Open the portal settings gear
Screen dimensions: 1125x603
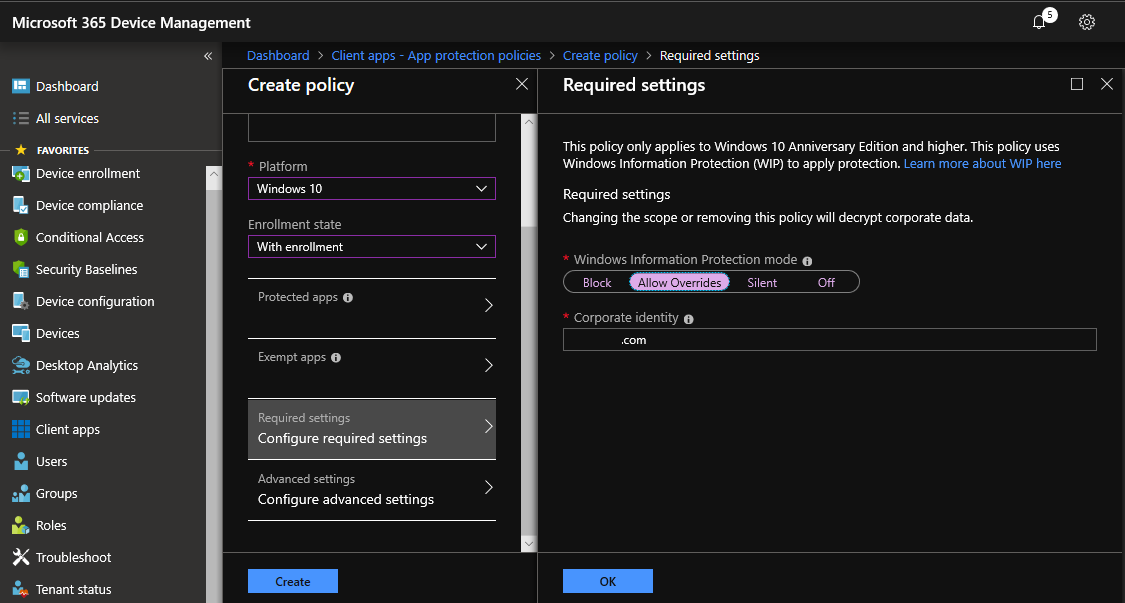tap(1087, 22)
